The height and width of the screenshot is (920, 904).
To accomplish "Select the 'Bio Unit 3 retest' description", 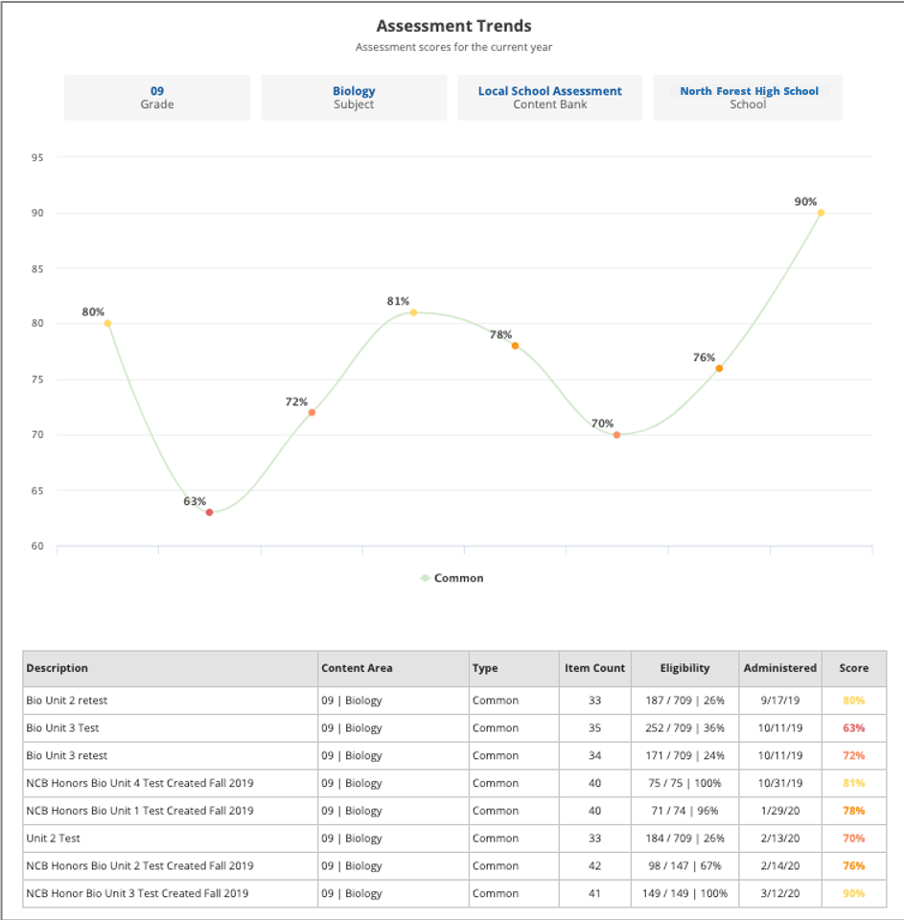I will point(67,755).
